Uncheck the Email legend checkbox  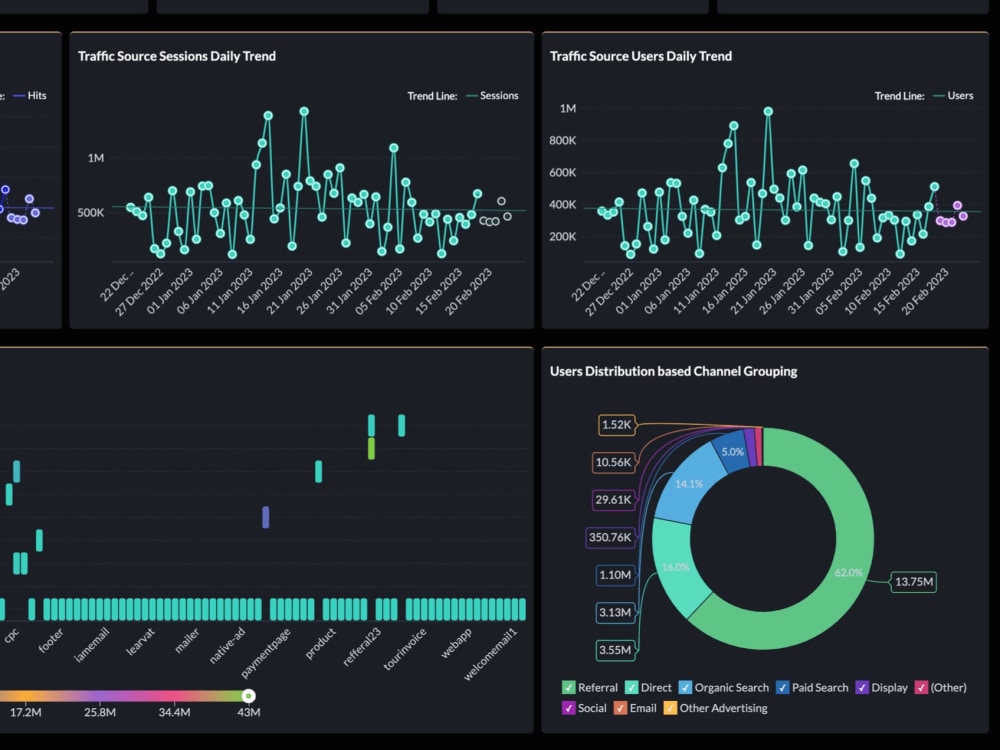tap(620, 708)
